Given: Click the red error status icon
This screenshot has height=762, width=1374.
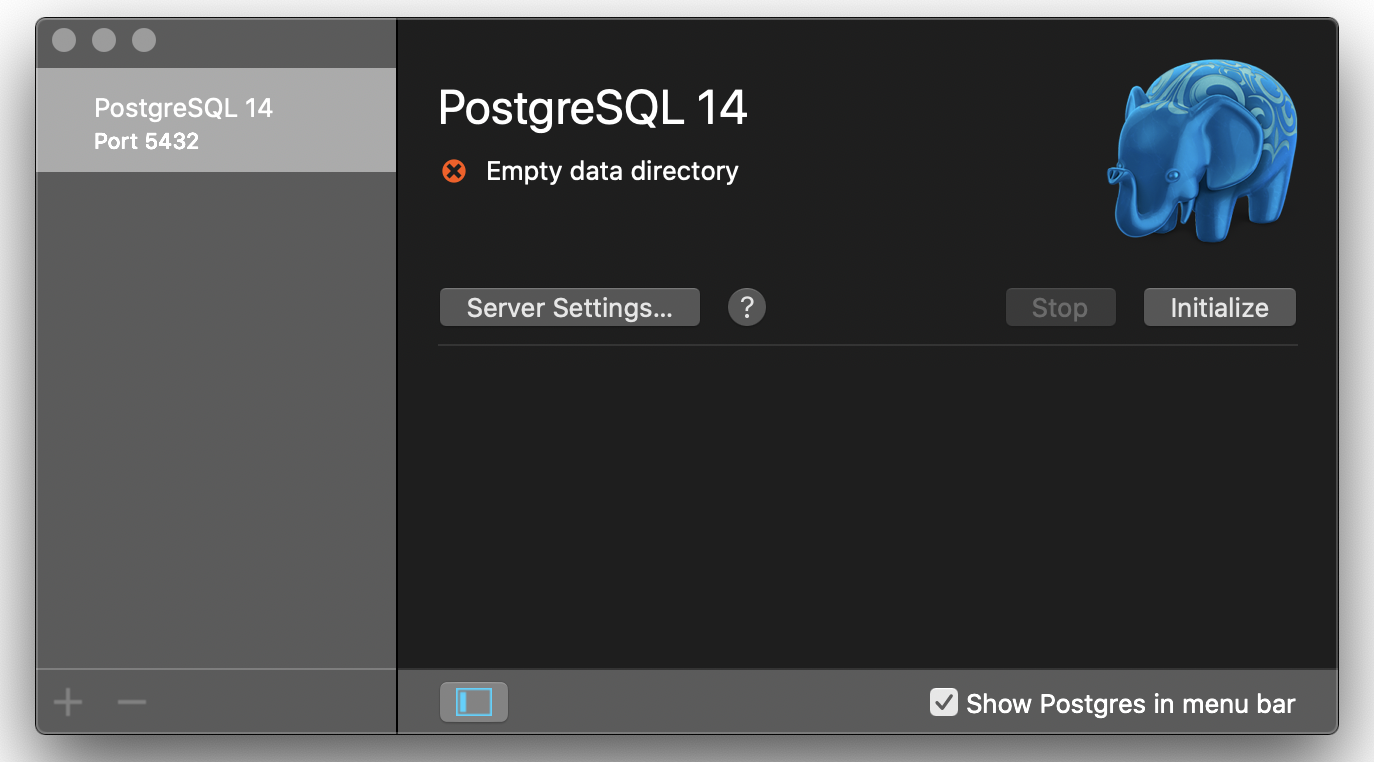Looking at the screenshot, I should (454, 172).
